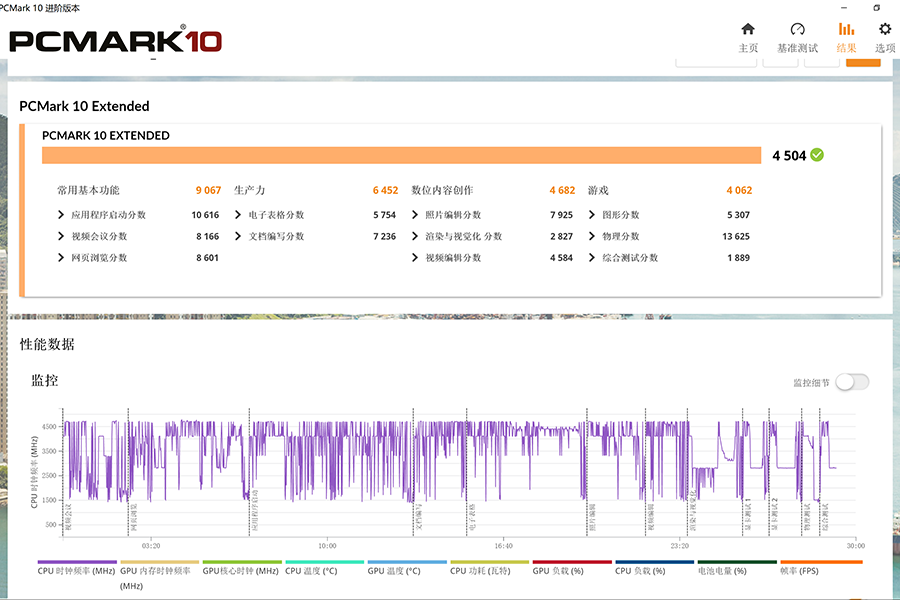Screen dimensions: 900x600
Task: Click the 数位内容创作 score 4 682
Action: point(562,190)
